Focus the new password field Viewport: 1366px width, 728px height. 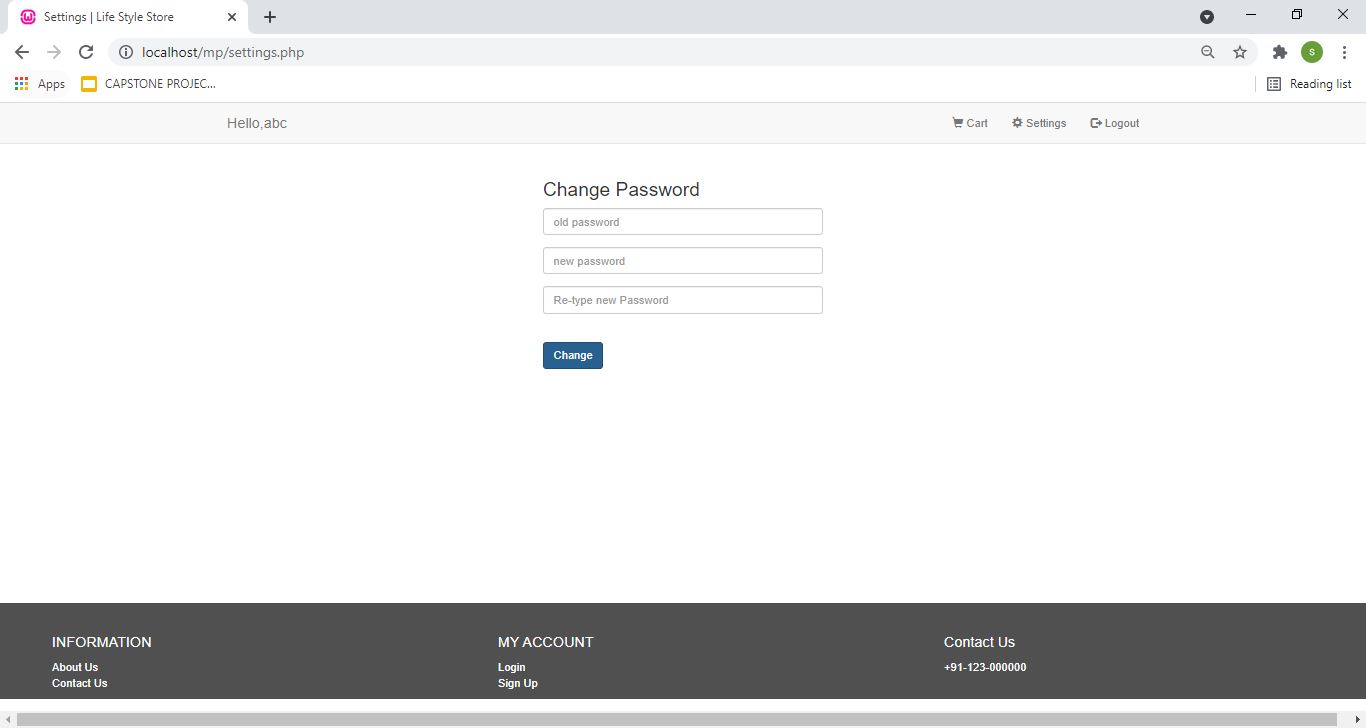pyautogui.click(x=683, y=261)
